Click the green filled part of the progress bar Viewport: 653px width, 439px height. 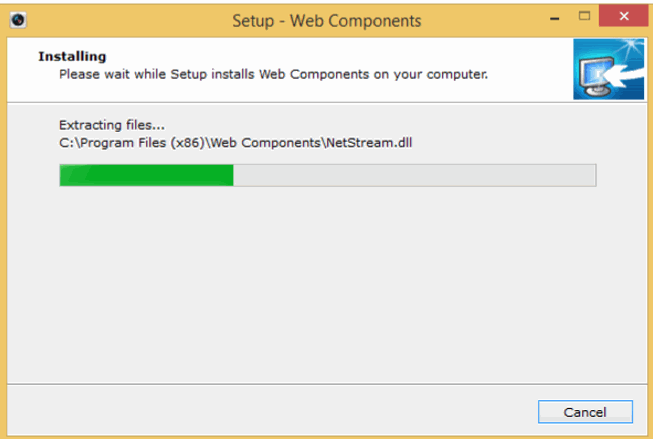(146, 175)
